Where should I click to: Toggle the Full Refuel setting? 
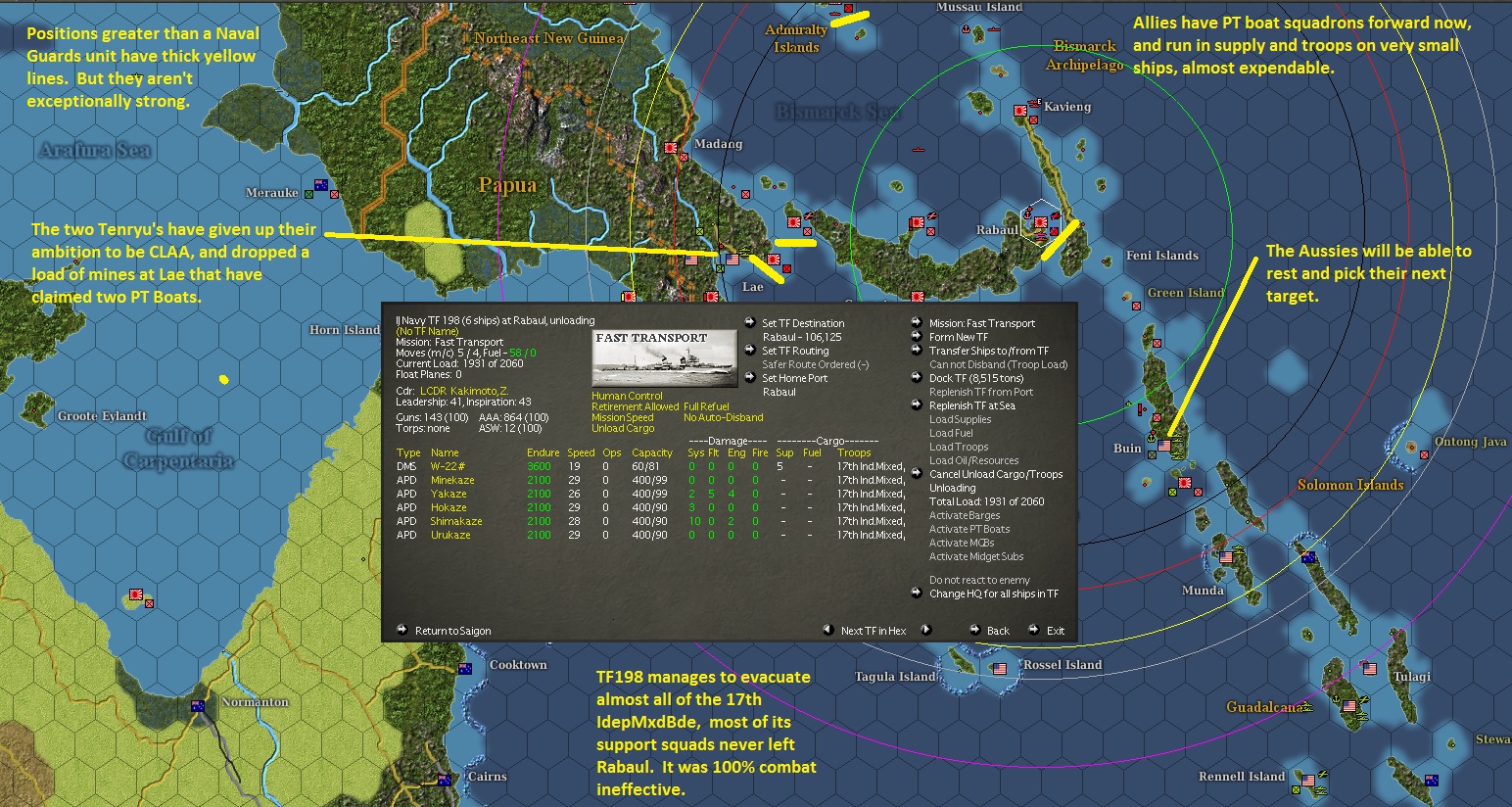(x=706, y=406)
